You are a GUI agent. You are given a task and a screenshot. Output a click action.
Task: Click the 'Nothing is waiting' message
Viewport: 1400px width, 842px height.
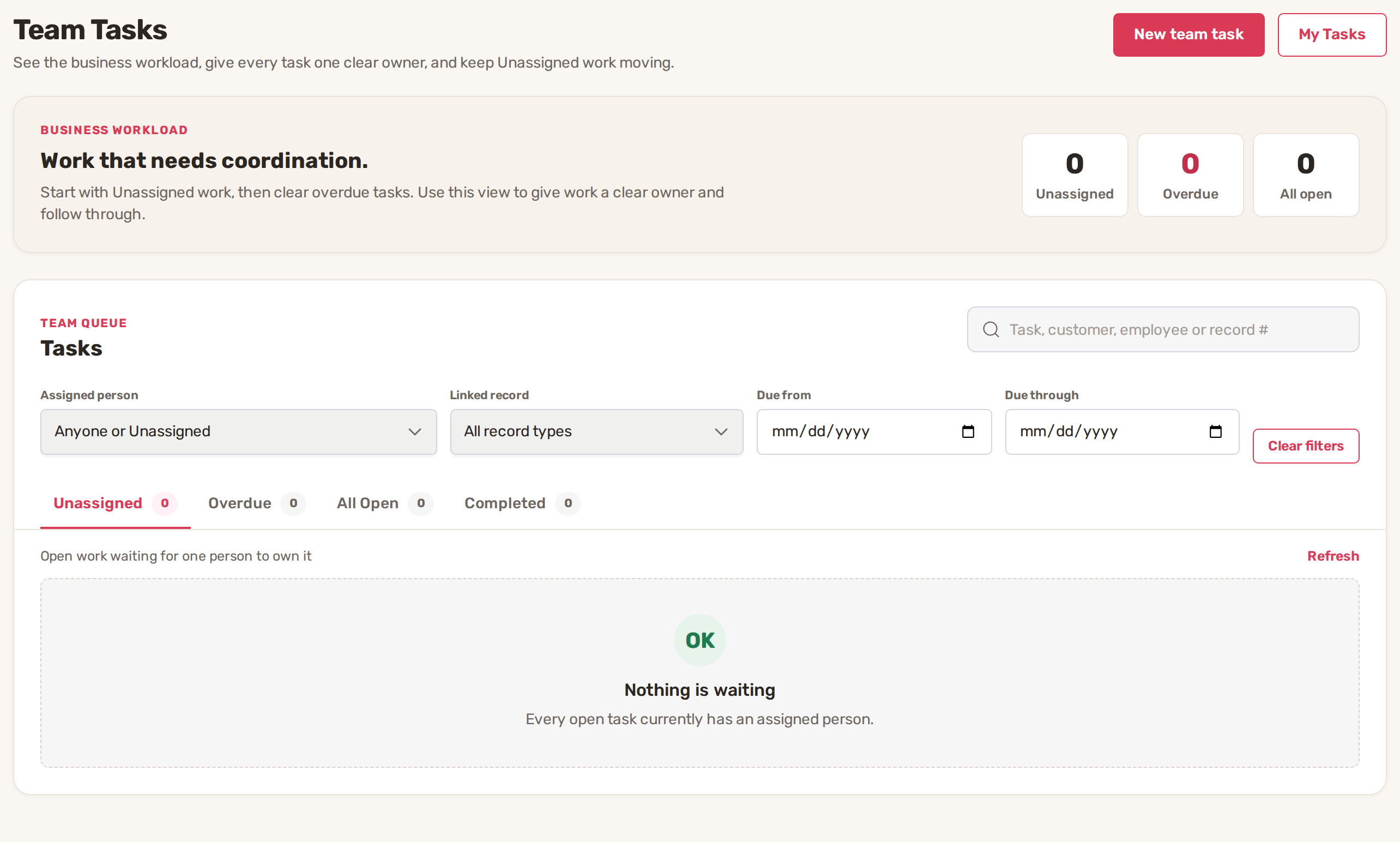[x=699, y=690]
